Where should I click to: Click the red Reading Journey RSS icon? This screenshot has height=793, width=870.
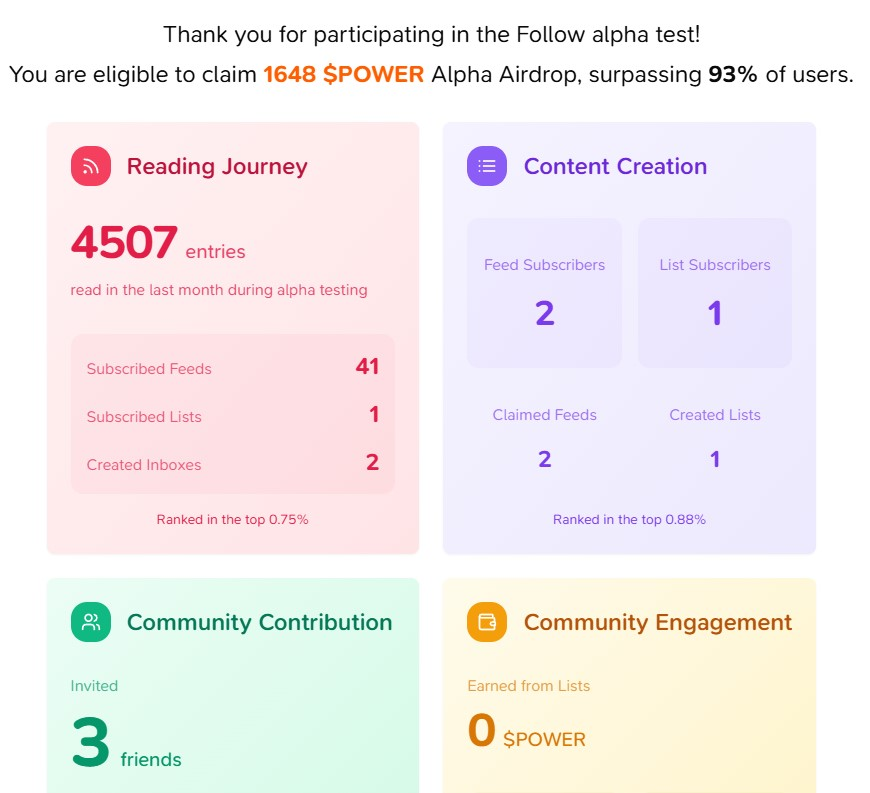[x=91, y=166]
